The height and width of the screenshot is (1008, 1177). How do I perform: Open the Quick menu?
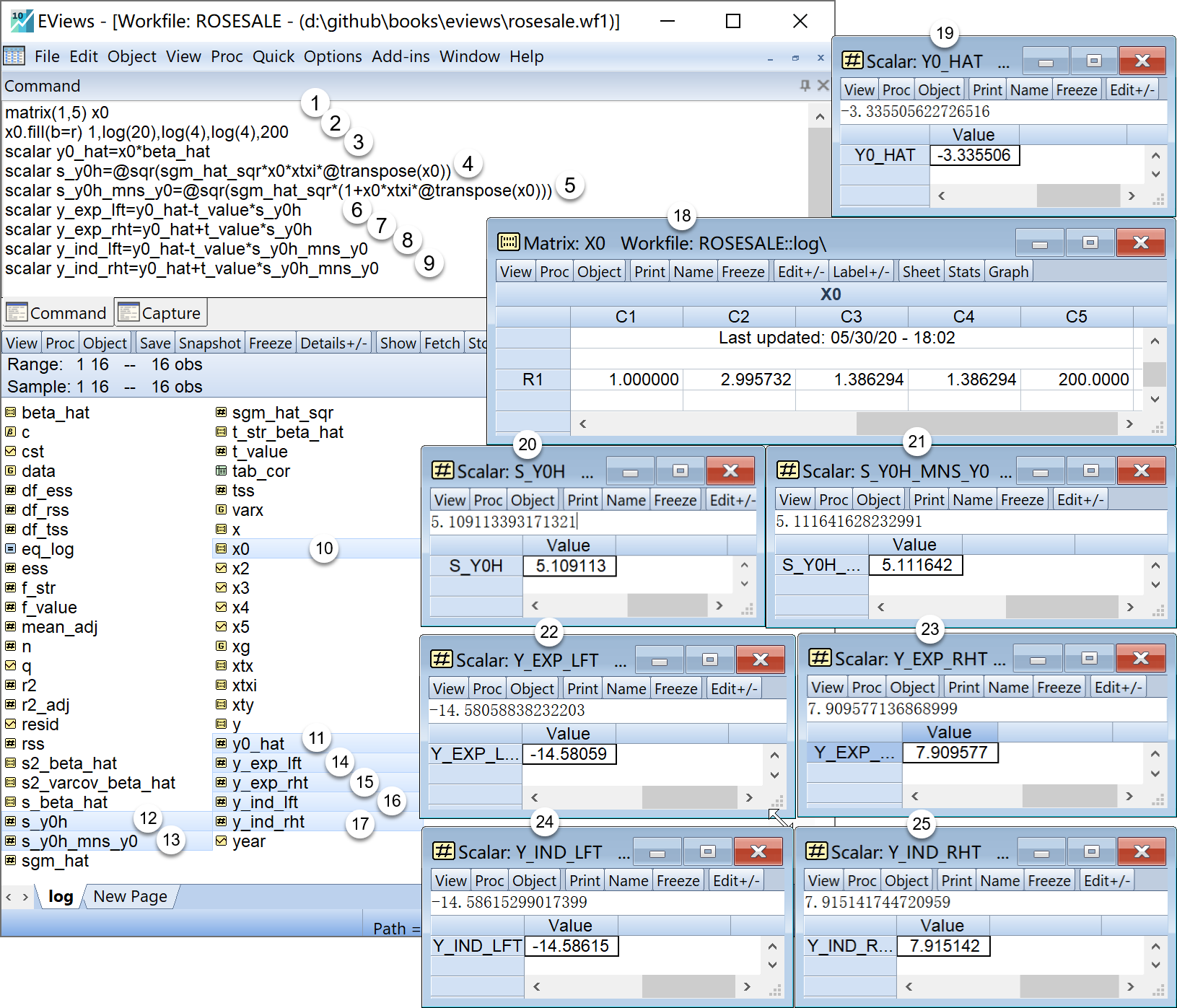point(273,57)
